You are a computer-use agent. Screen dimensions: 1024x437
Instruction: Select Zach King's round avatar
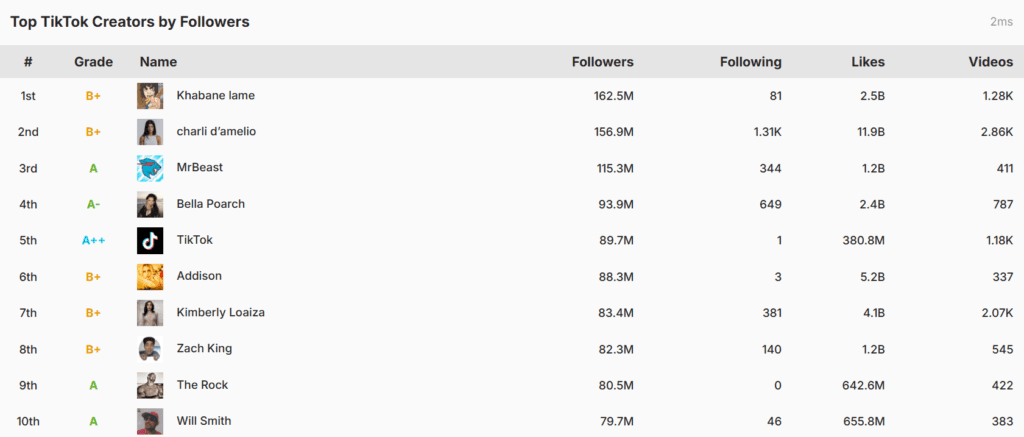point(150,349)
